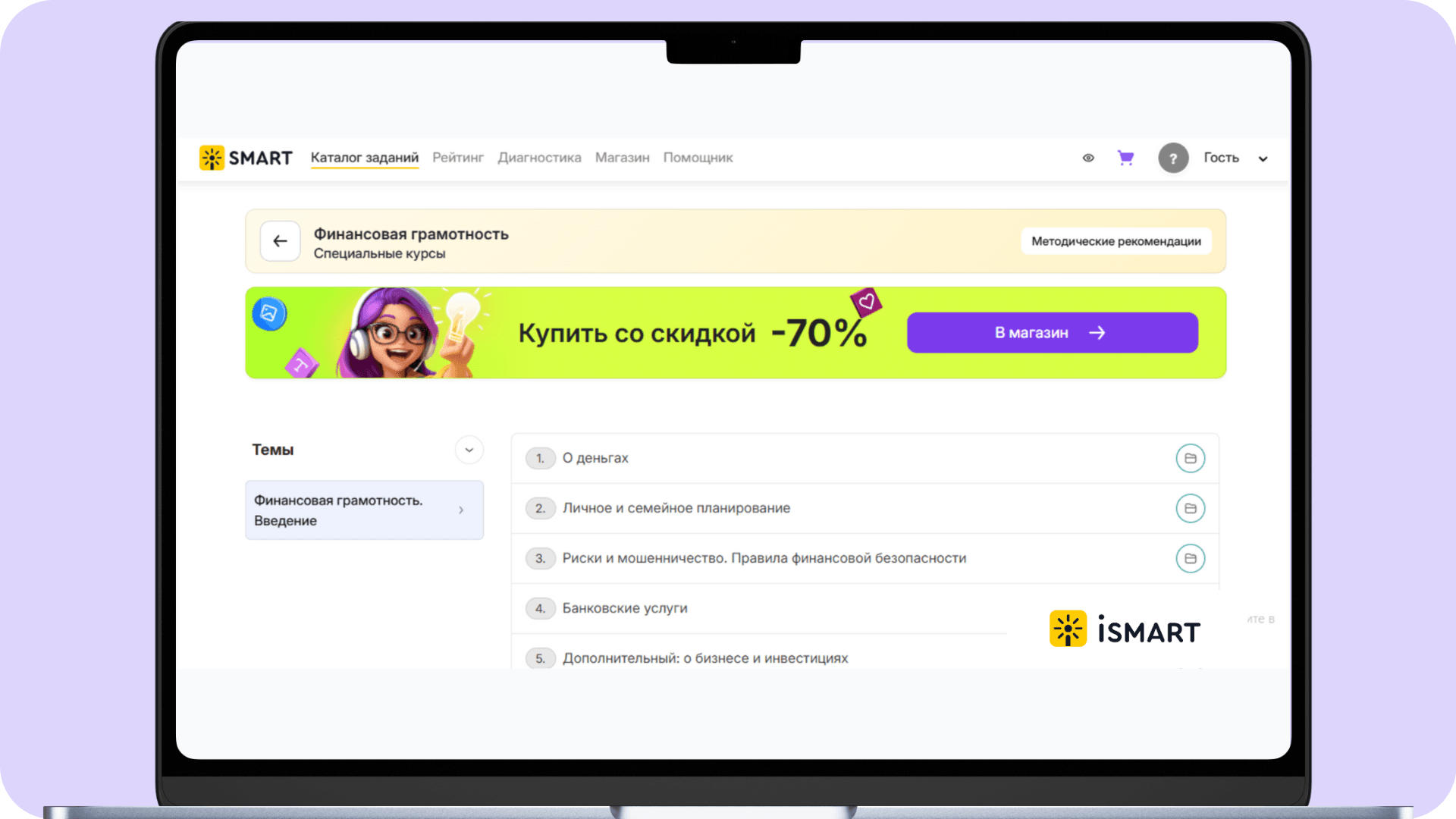Click the В магазин button
Image resolution: width=1456 pixels, height=819 pixels.
pyautogui.click(x=1052, y=333)
